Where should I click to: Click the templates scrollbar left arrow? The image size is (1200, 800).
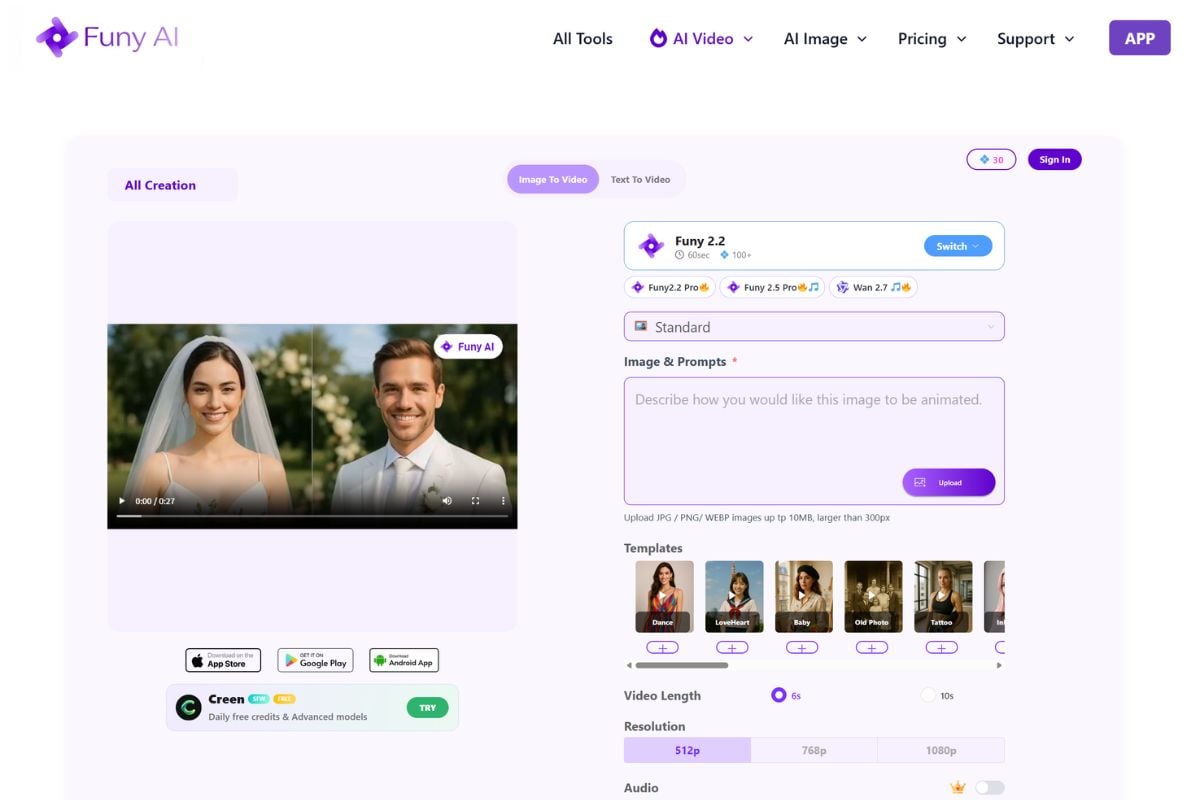(x=629, y=665)
